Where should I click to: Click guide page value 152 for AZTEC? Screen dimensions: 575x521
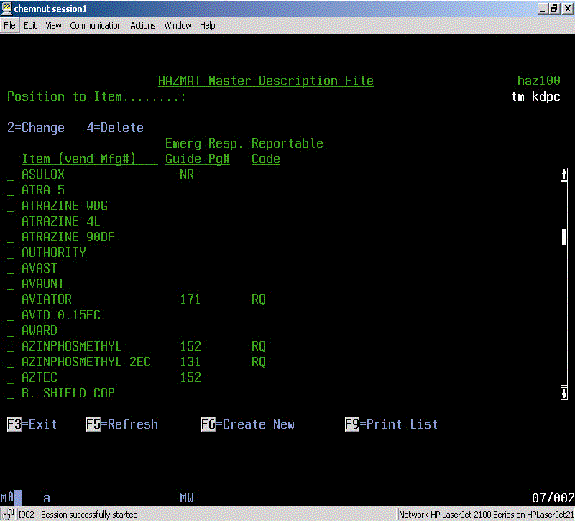click(190, 378)
